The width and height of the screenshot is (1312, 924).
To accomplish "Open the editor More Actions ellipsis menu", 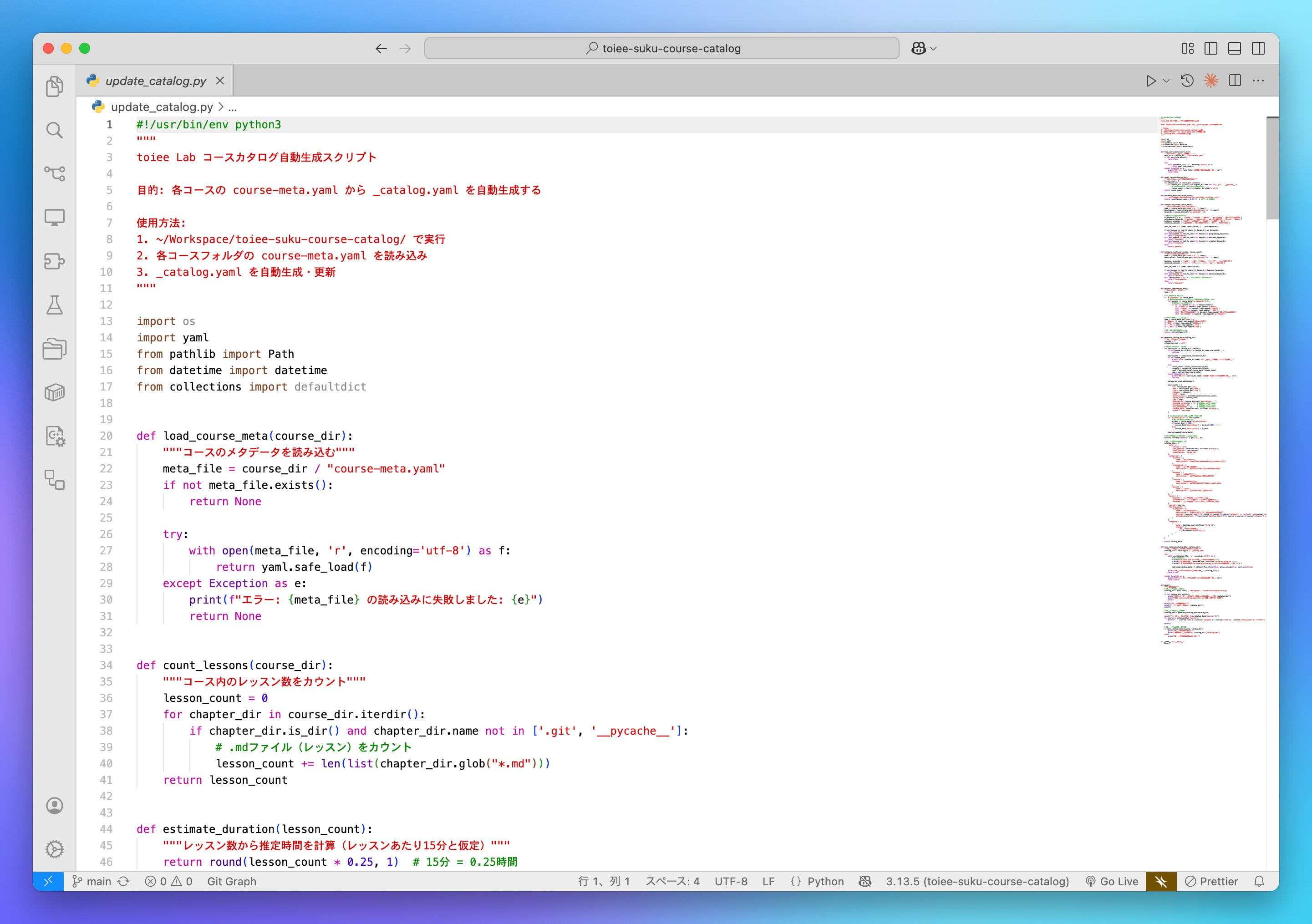I will pyautogui.click(x=1258, y=81).
